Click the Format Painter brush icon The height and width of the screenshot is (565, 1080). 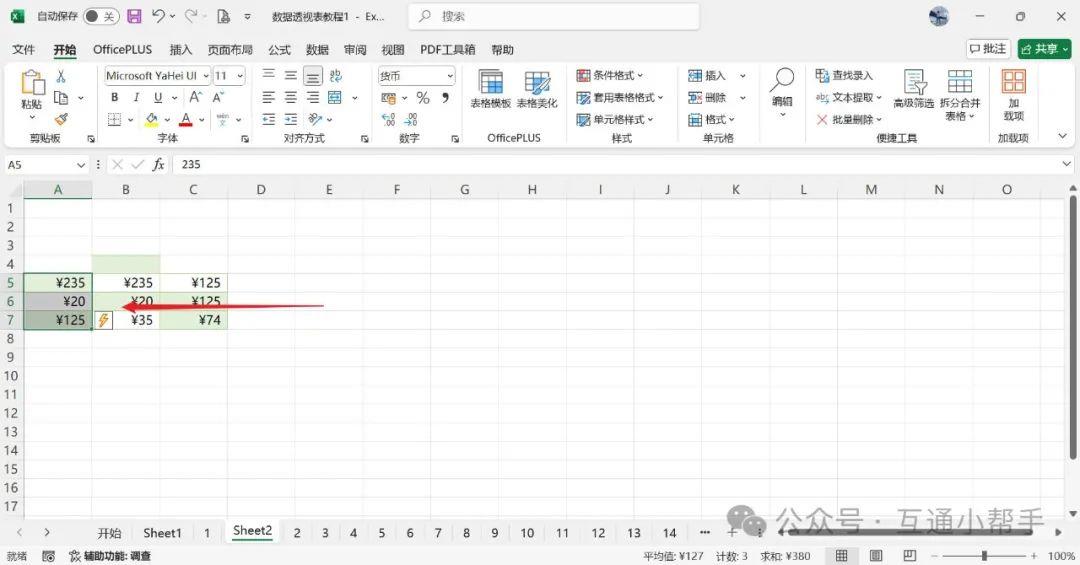[61, 119]
